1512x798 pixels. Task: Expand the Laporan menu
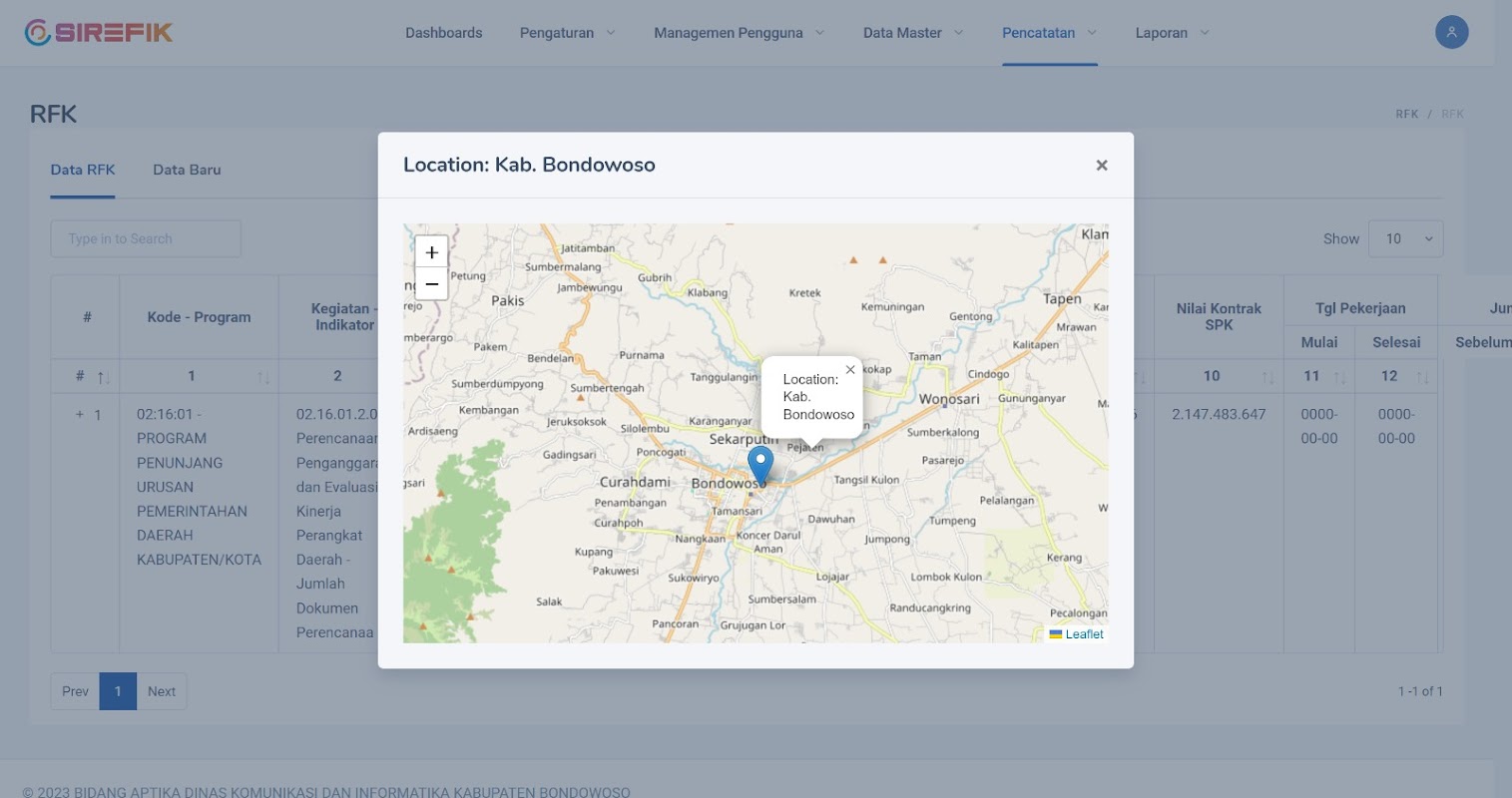pyautogui.click(x=1172, y=33)
